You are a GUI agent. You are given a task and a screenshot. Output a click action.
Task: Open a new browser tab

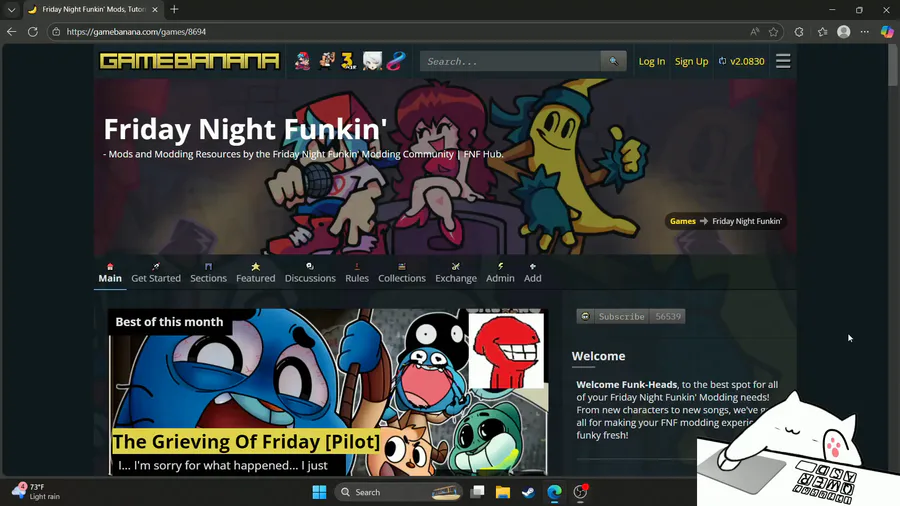(x=174, y=10)
